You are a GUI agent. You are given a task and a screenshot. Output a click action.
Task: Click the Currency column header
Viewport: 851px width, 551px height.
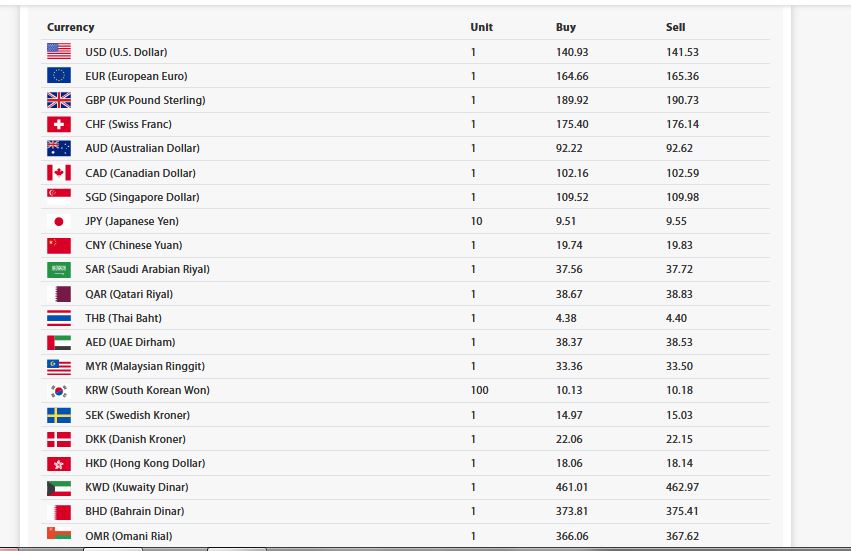point(71,27)
